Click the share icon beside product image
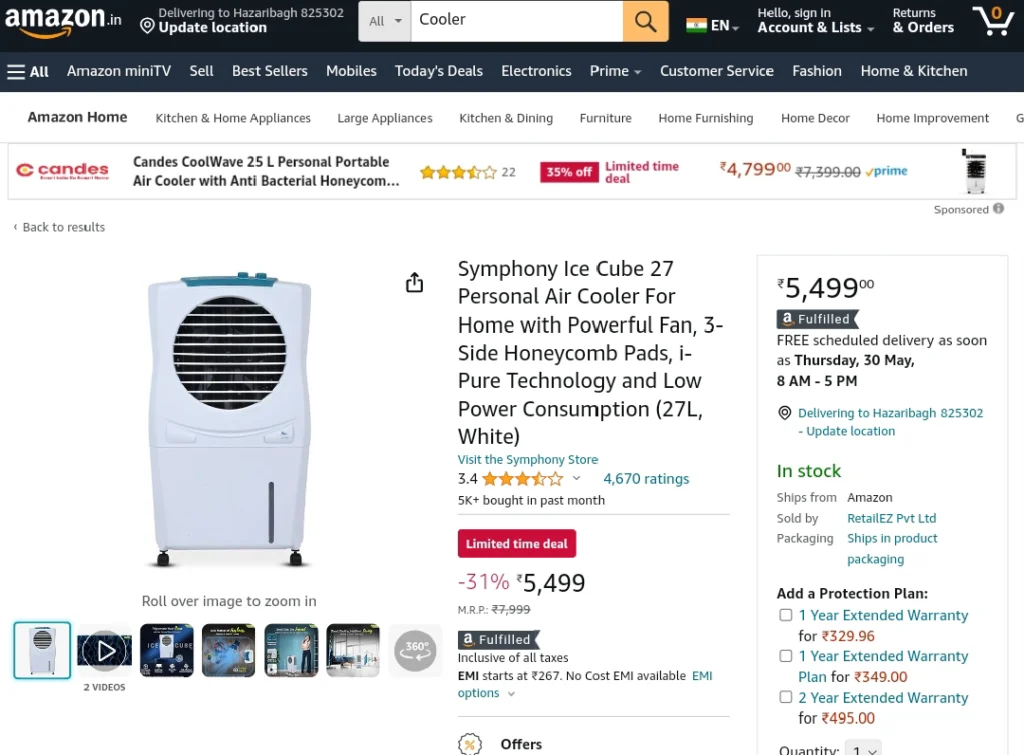The width and height of the screenshot is (1024, 755). coord(414,282)
